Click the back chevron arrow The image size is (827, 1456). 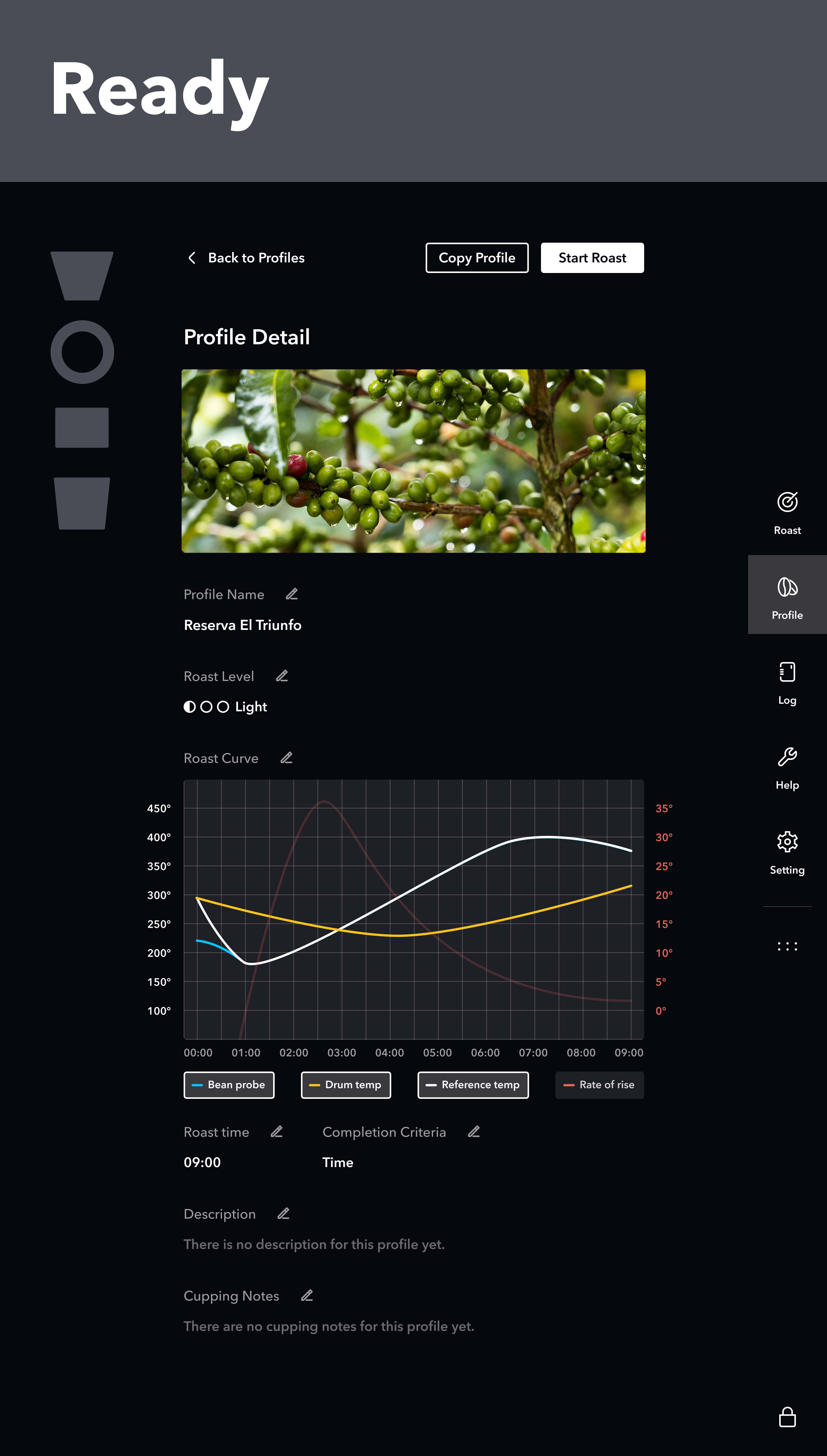click(192, 258)
